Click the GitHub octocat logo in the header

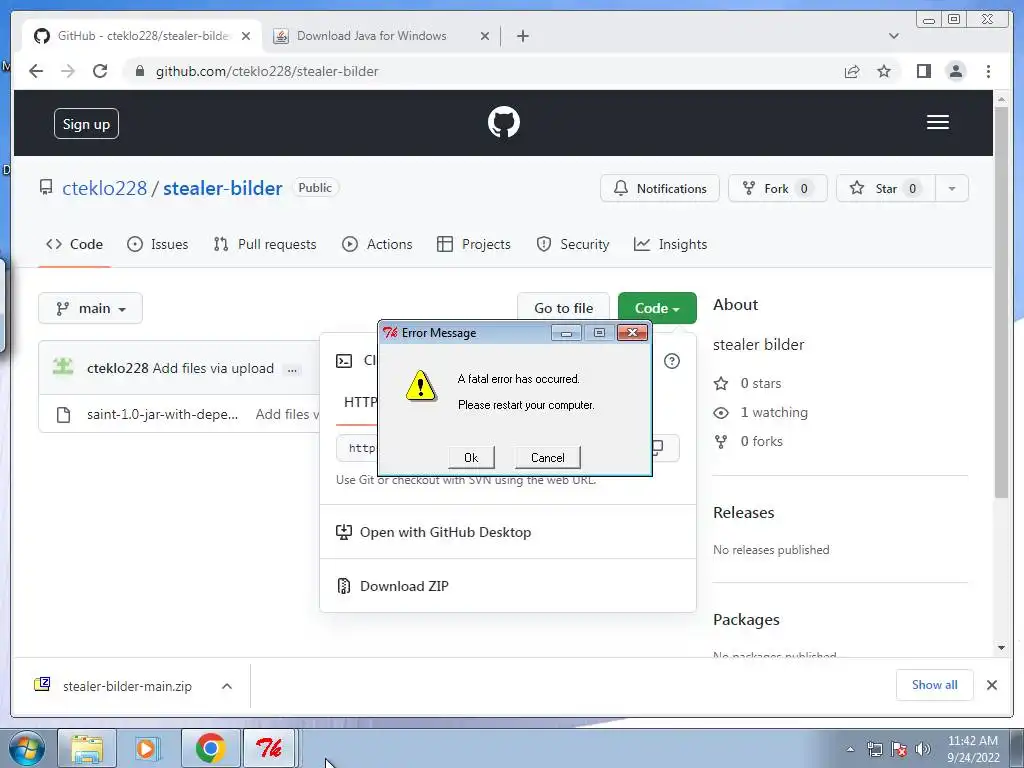pyautogui.click(x=504, y=122)
